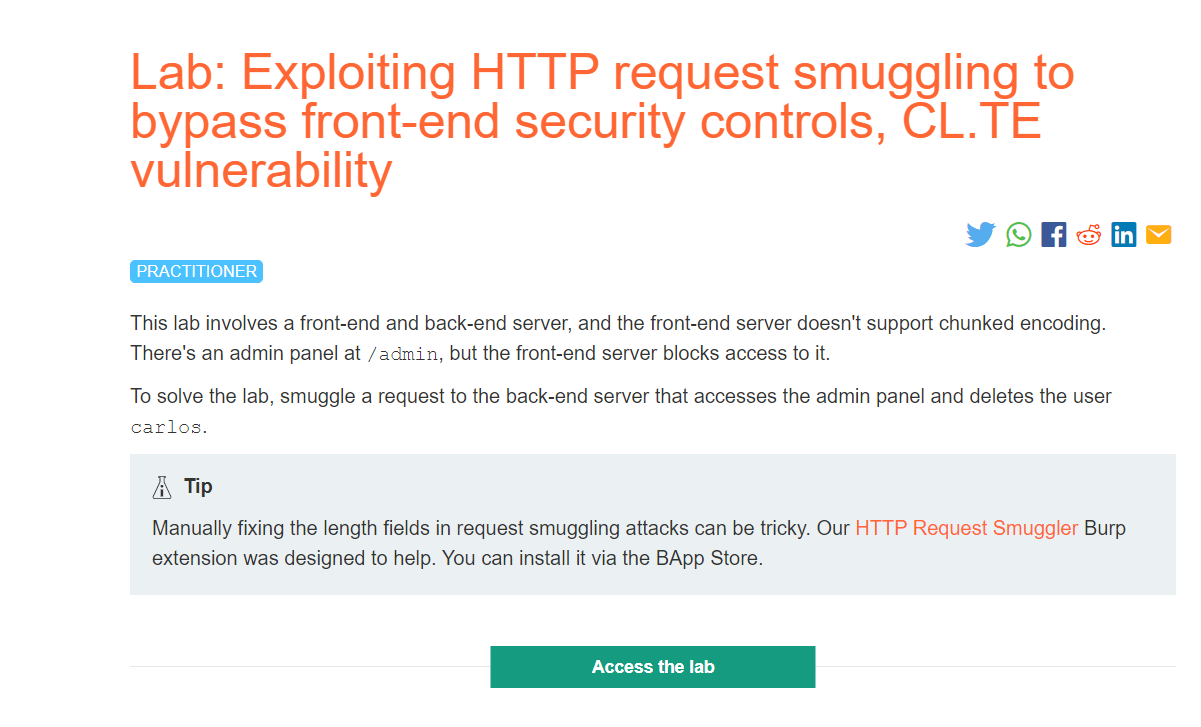This screenshot has width=1201, height=727.
Task: Click the blue Twitter bird icon
Action: [980, 234]
